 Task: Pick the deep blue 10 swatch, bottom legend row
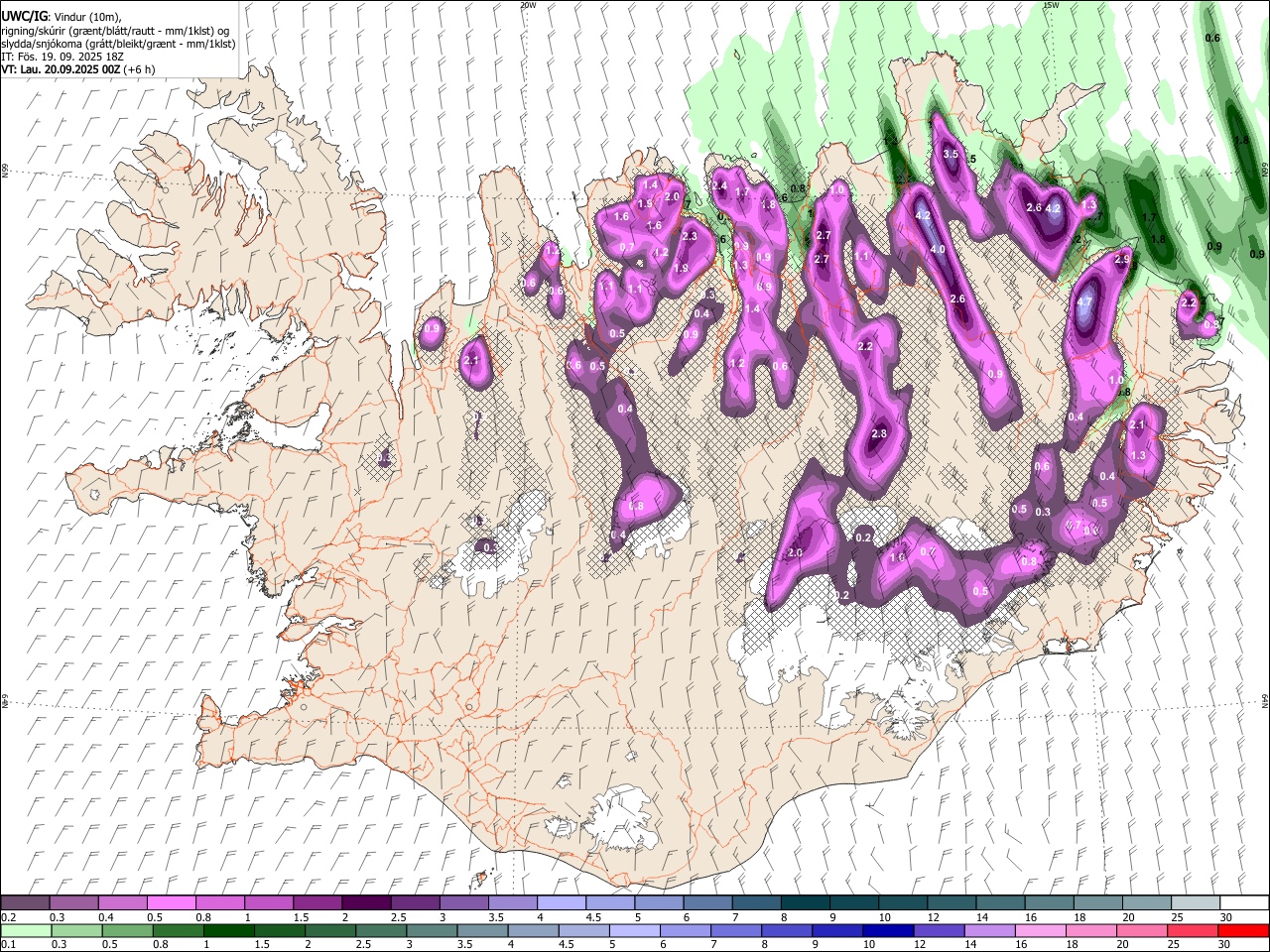(x=888, y=930)
